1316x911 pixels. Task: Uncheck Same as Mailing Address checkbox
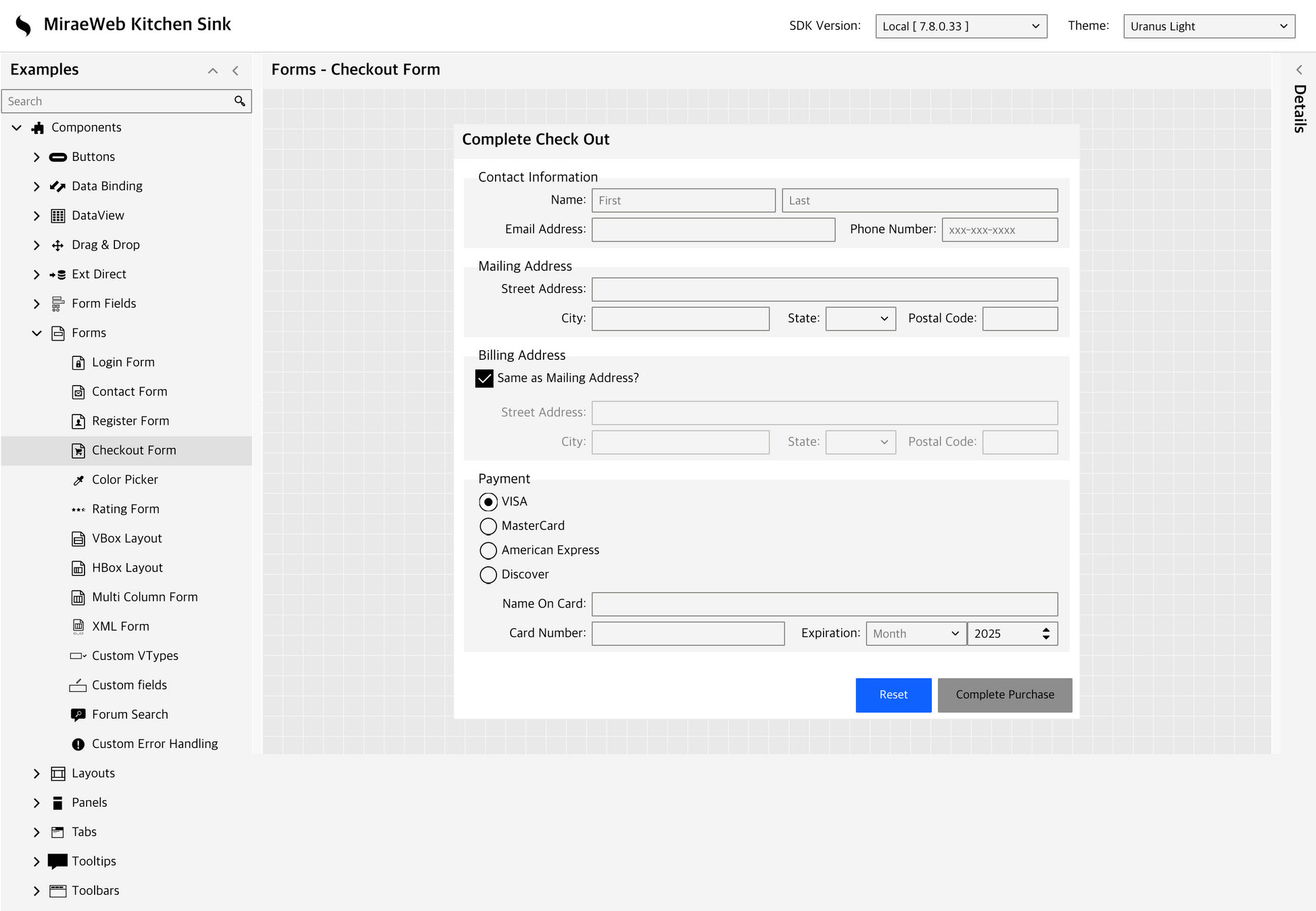(484, 379)
